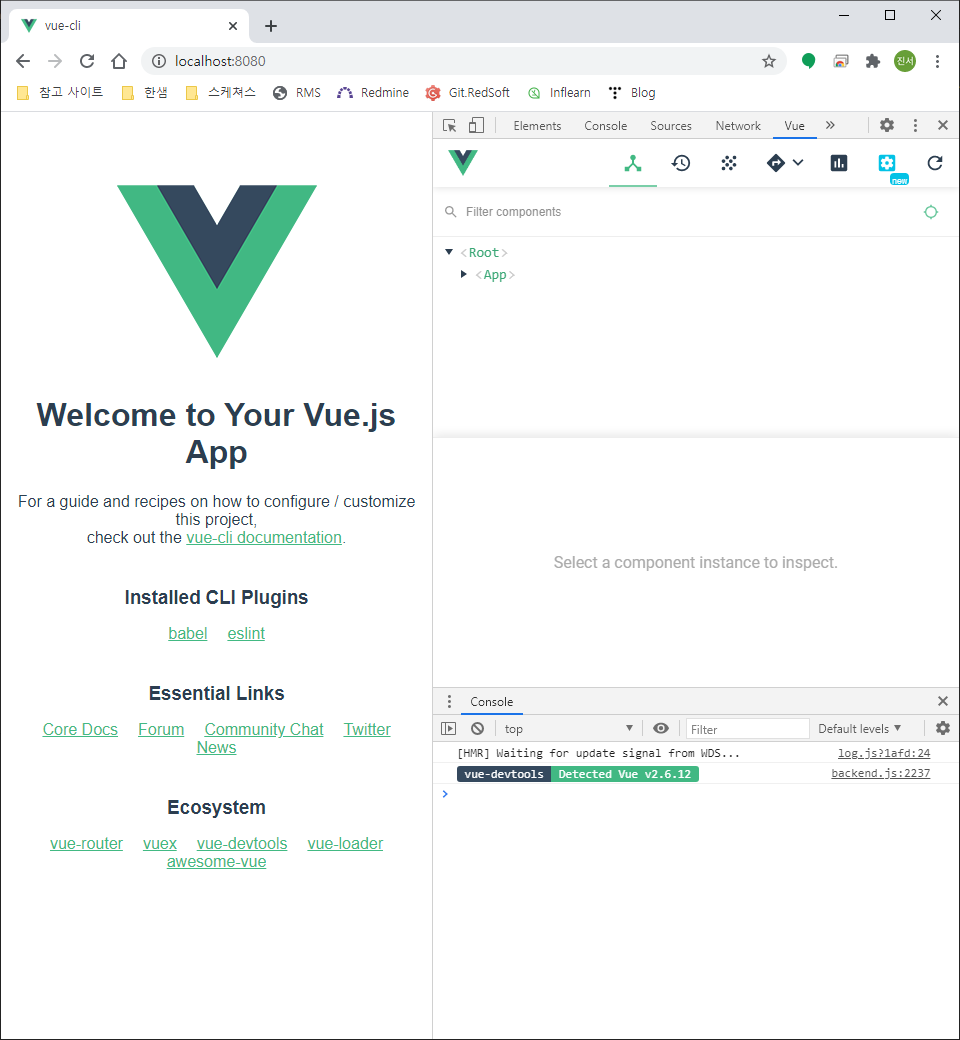This screenshot has height=1040, width=960.
Task: Open a new browser tab with plus
Action: point(271,26)
